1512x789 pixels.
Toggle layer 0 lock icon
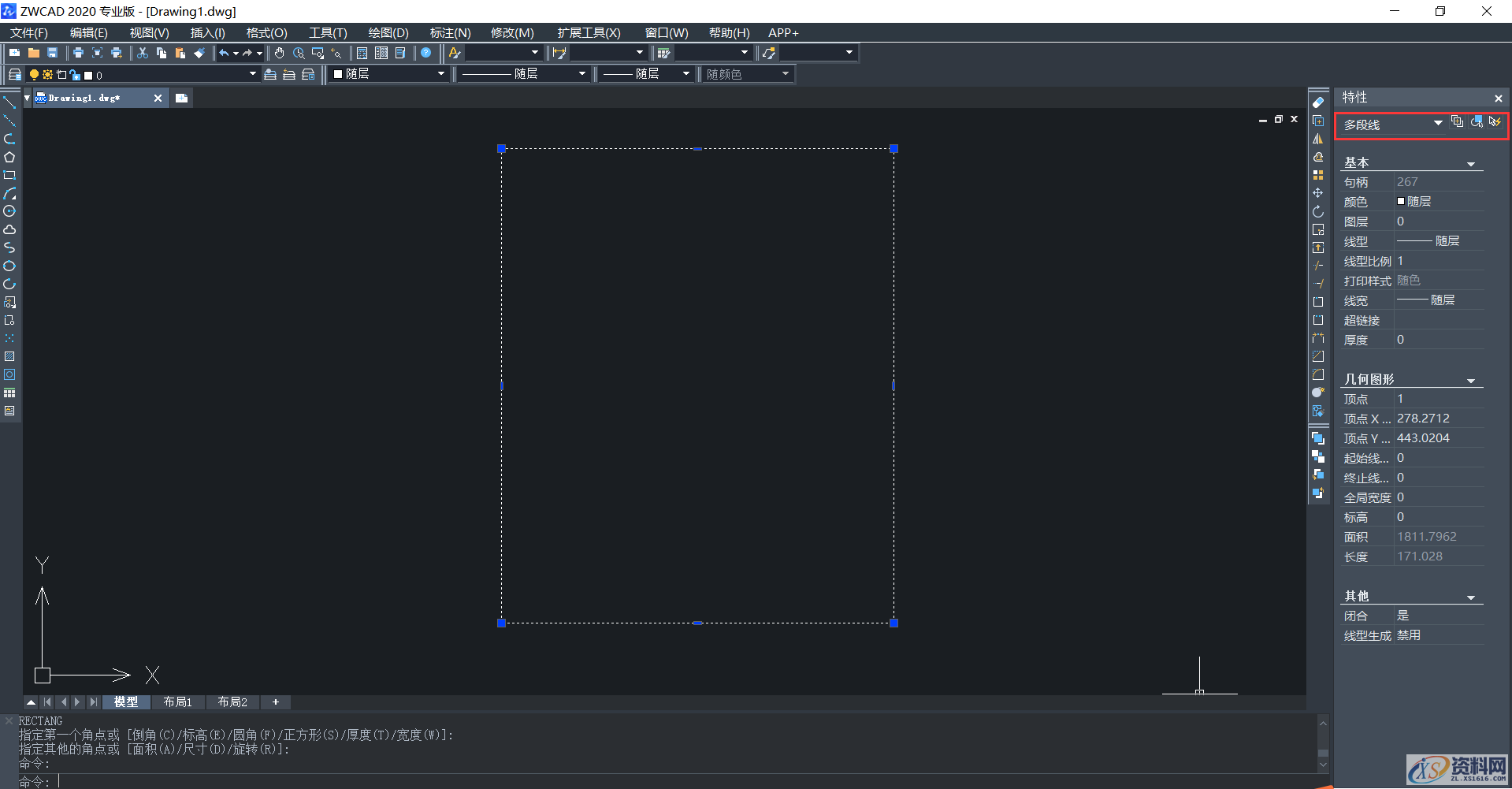coord(74,75)
